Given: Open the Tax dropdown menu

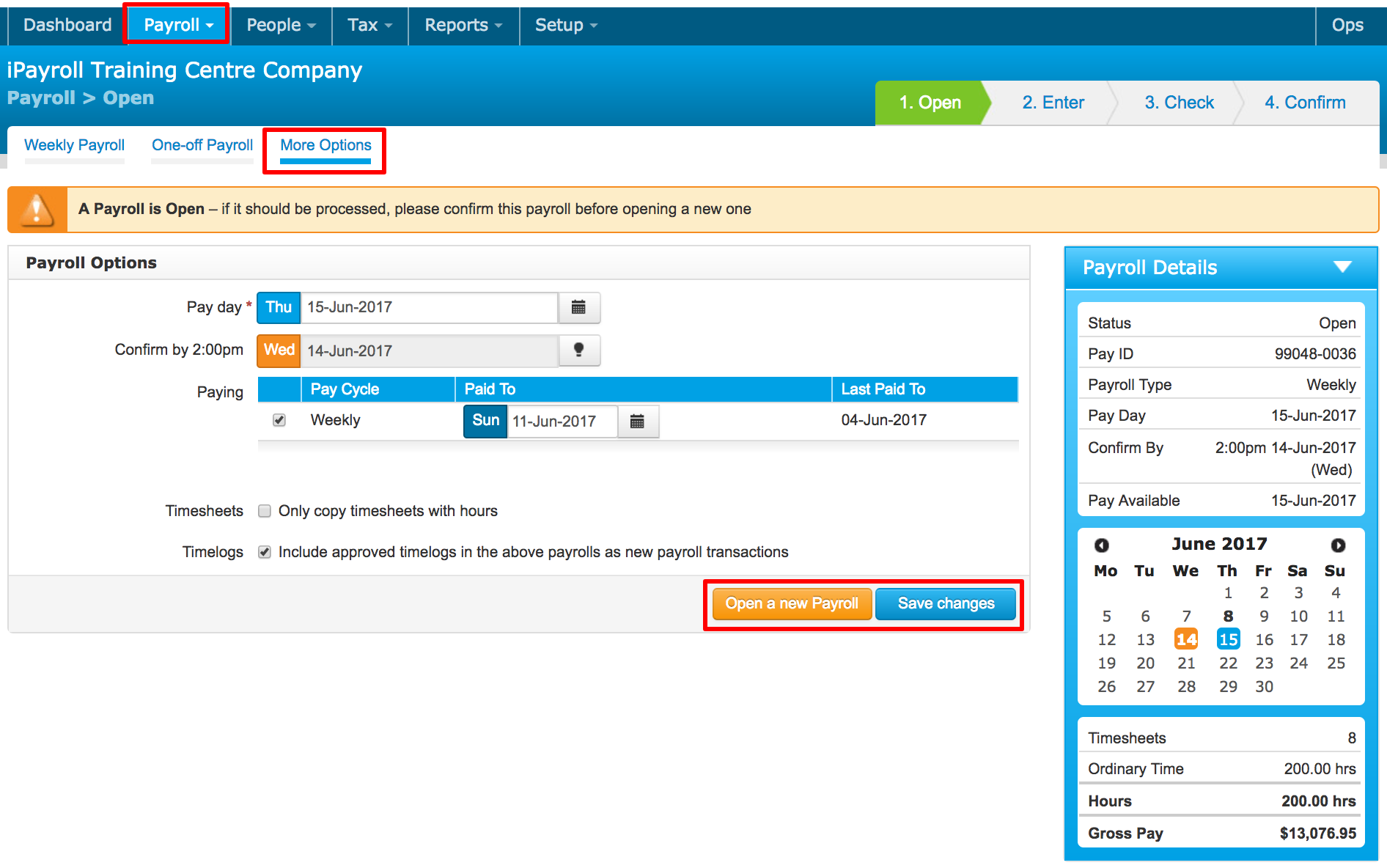Looking at the screenshot, I should (369, 25).
